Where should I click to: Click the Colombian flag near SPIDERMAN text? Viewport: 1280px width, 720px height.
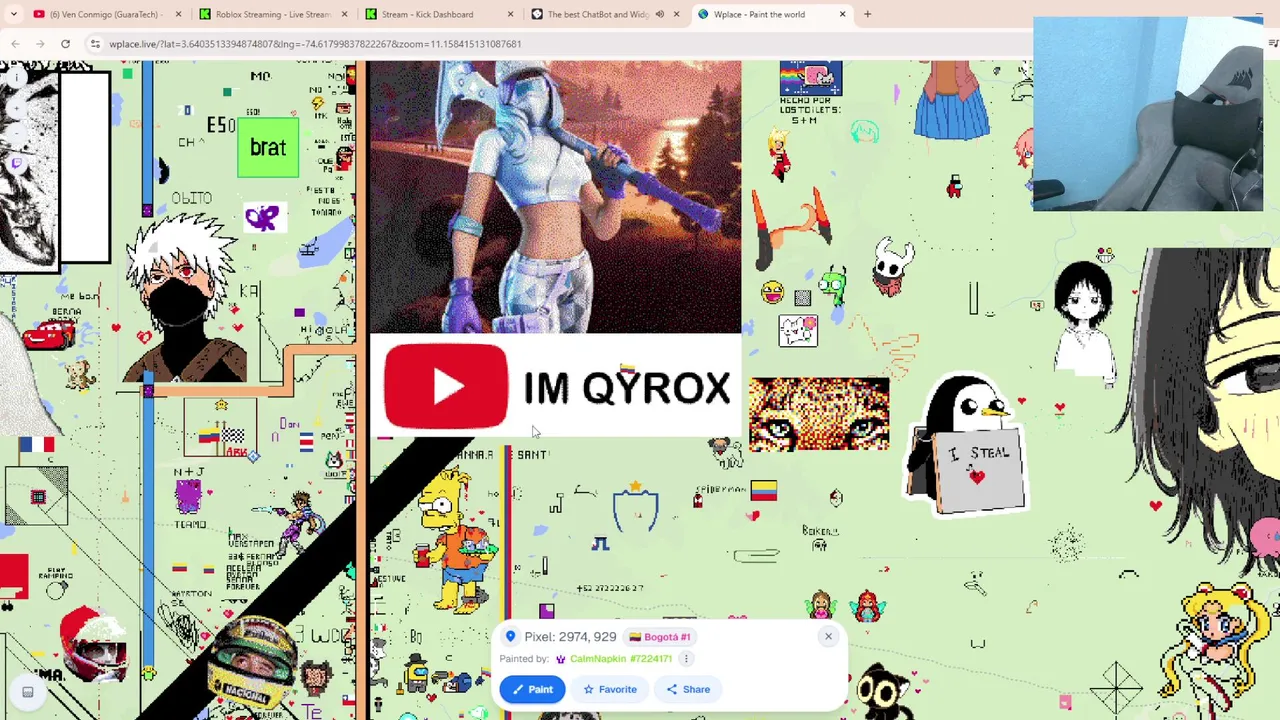763,490
